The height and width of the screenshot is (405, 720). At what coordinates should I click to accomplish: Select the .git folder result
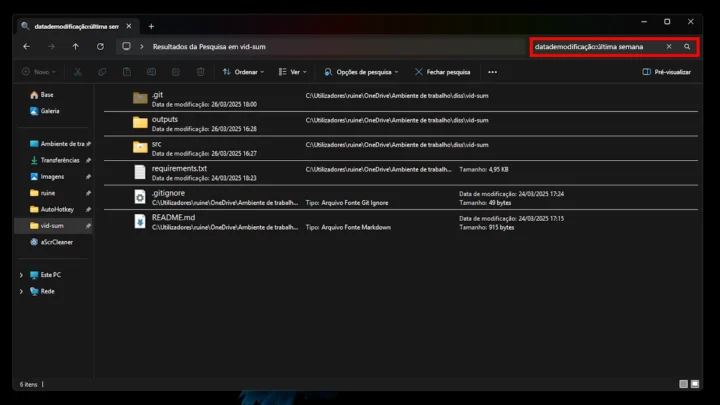tap(401, 99)
